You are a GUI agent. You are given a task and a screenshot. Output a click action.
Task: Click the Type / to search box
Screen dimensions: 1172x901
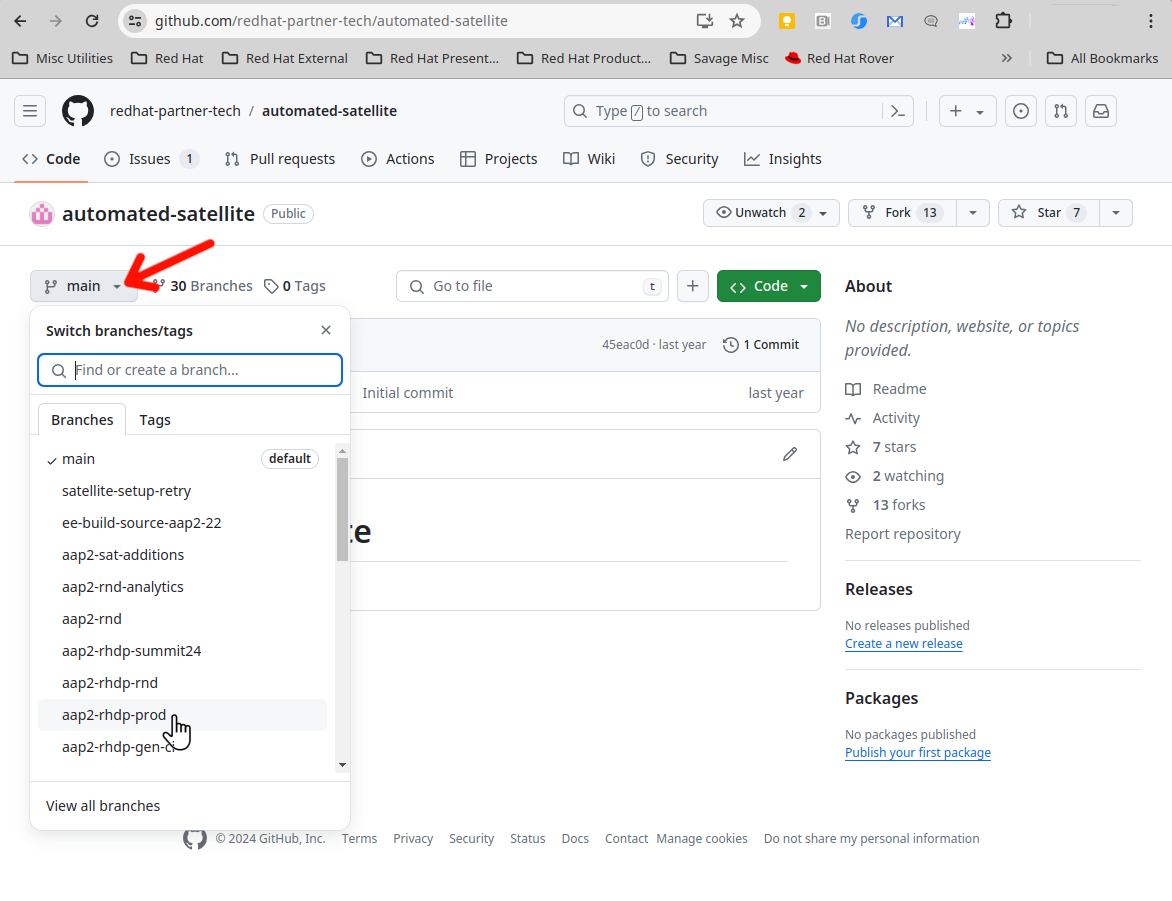pyautogui.click(x=723, y=111)
